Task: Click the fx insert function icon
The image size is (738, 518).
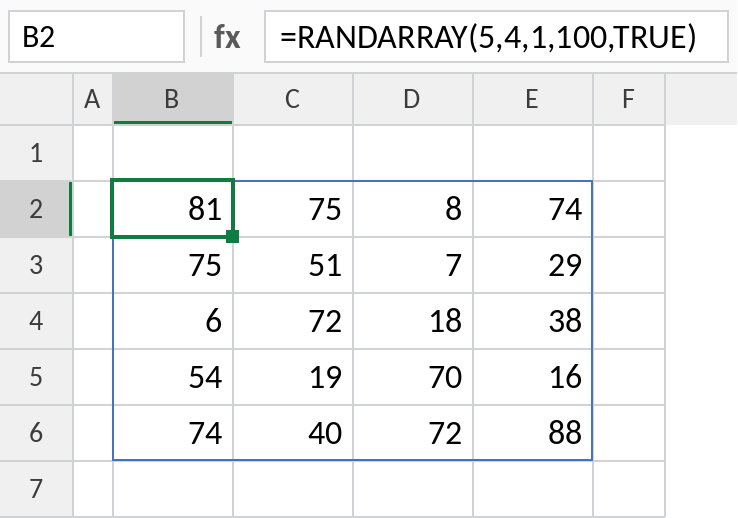Action: pos(227,38)
